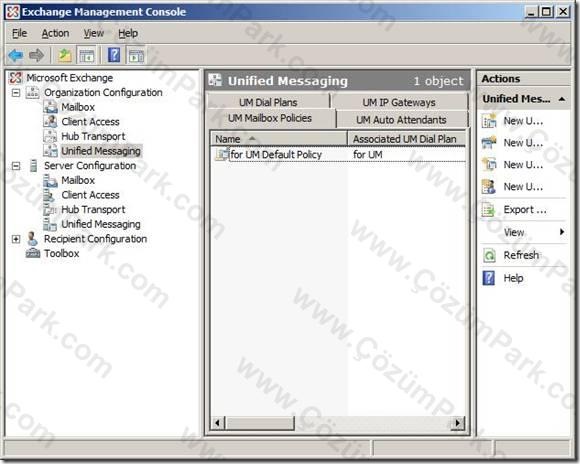Click the first New U... action icon

pos(489,121)
